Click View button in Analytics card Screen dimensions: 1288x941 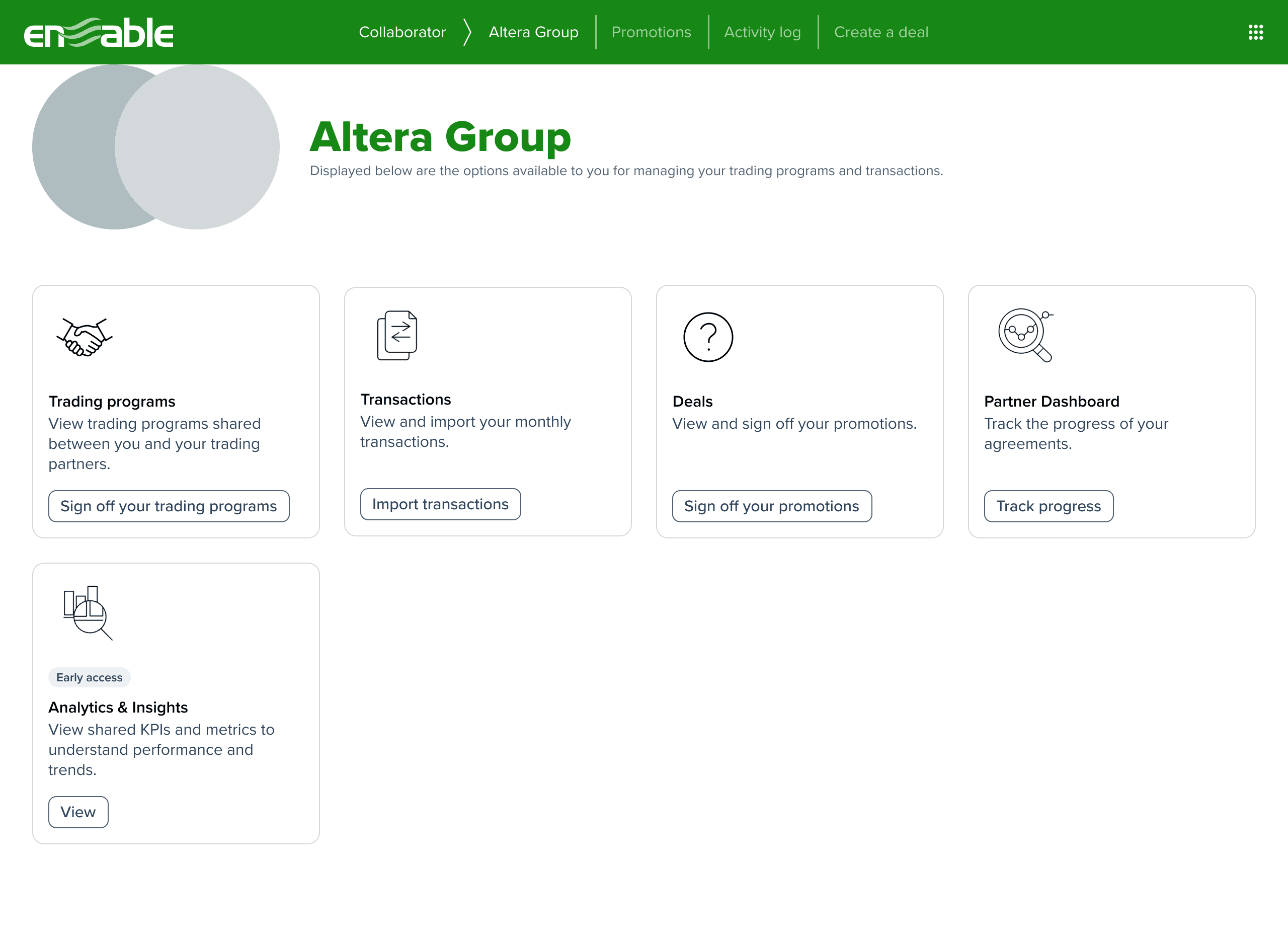click(78, 812)
